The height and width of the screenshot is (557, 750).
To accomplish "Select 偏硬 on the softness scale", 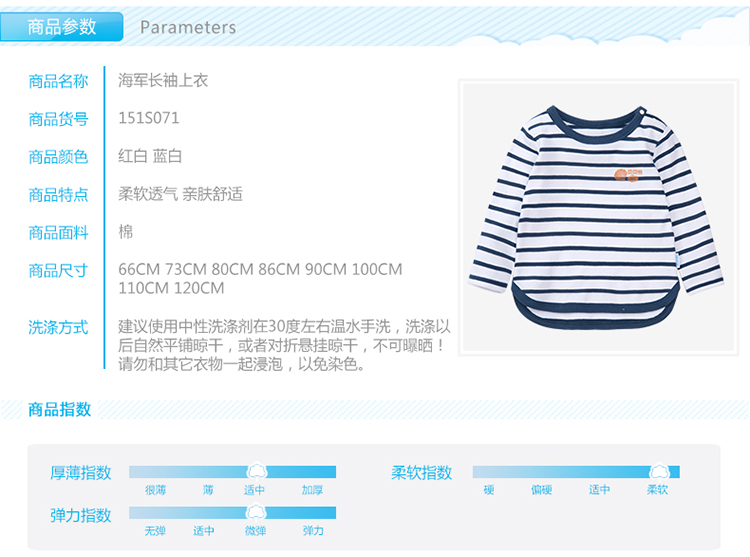I will point(541,490).
